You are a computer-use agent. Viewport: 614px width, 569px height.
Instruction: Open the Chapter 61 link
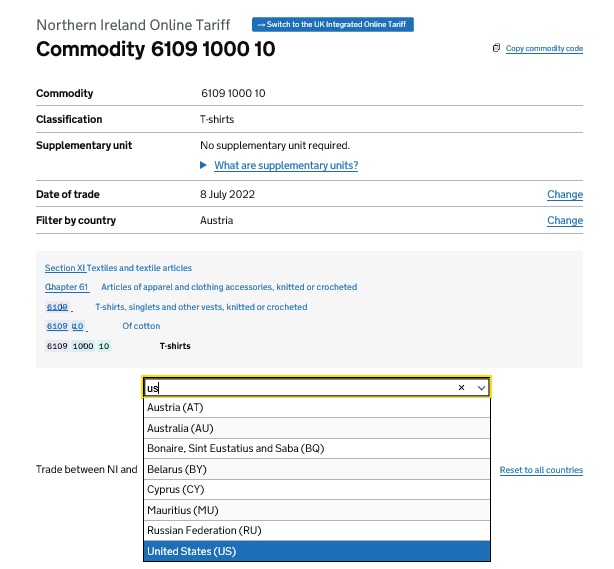coord(67,287)
